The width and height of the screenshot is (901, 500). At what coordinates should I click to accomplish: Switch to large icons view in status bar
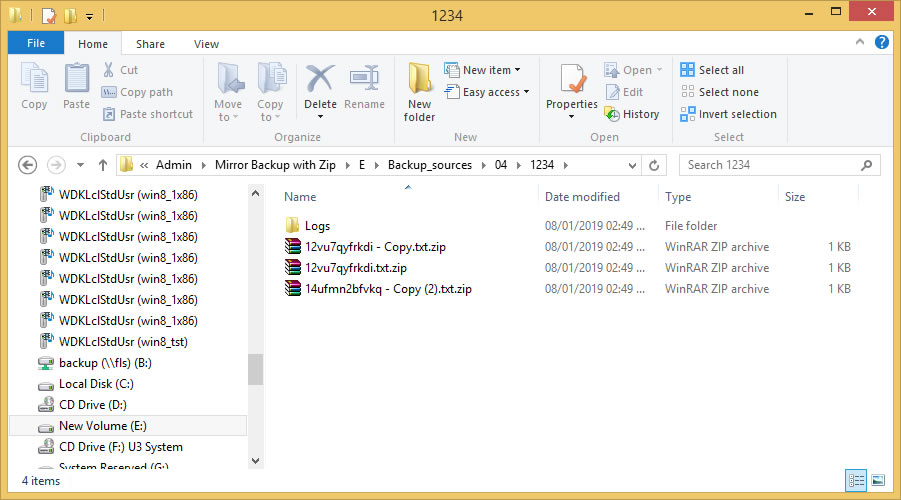[878, 480]
